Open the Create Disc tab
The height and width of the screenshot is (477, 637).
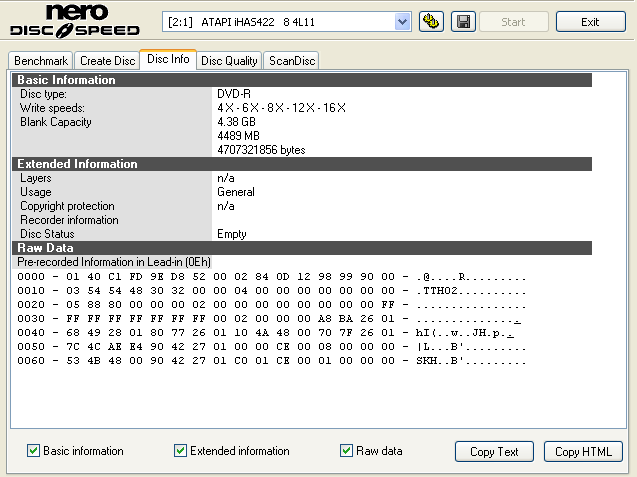coord(107,61)
